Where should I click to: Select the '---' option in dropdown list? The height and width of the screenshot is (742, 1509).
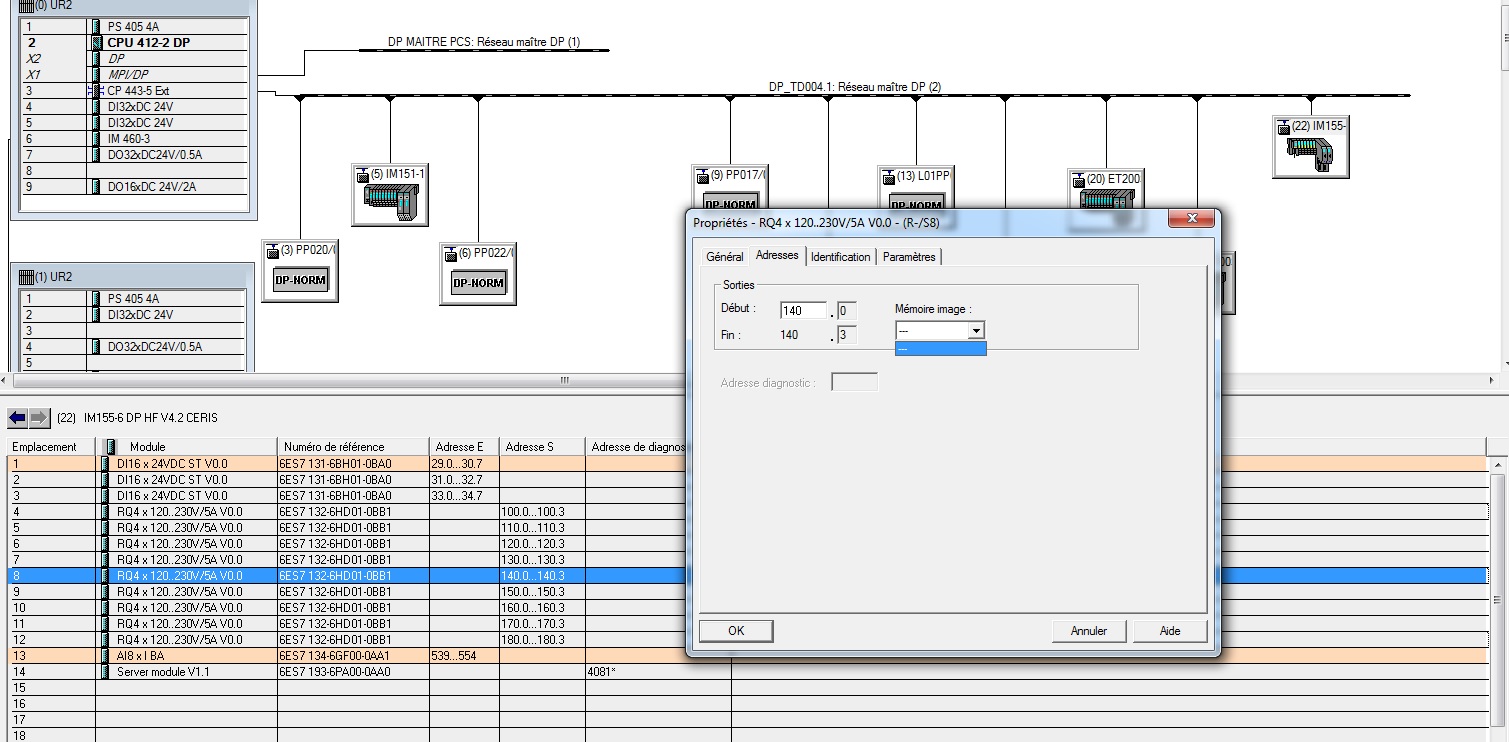pyautogui.click(x=940, y=349)
